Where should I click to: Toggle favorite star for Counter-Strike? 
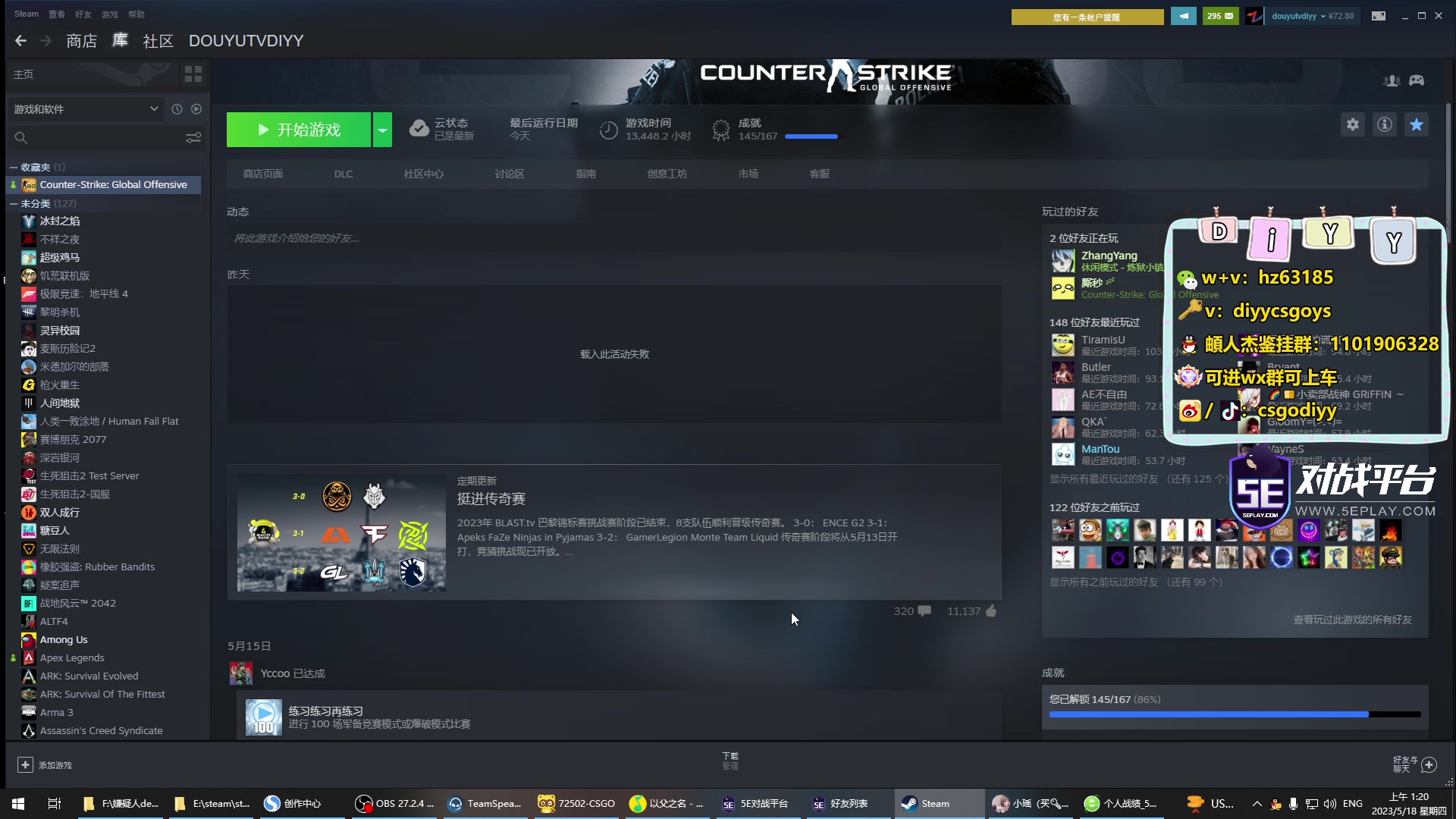pos(1417,124)
